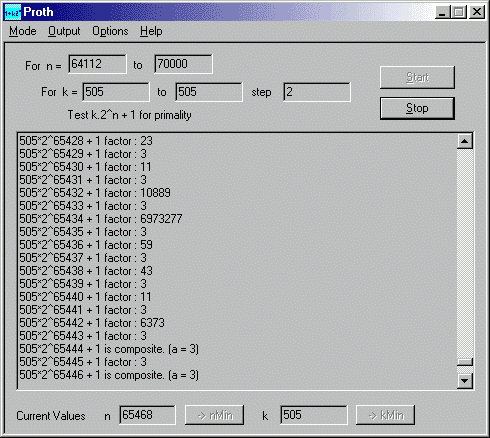The height and width of the screenshot is (438, 490).
Task: Open the Help menu
Action: (x=151, y=31)
